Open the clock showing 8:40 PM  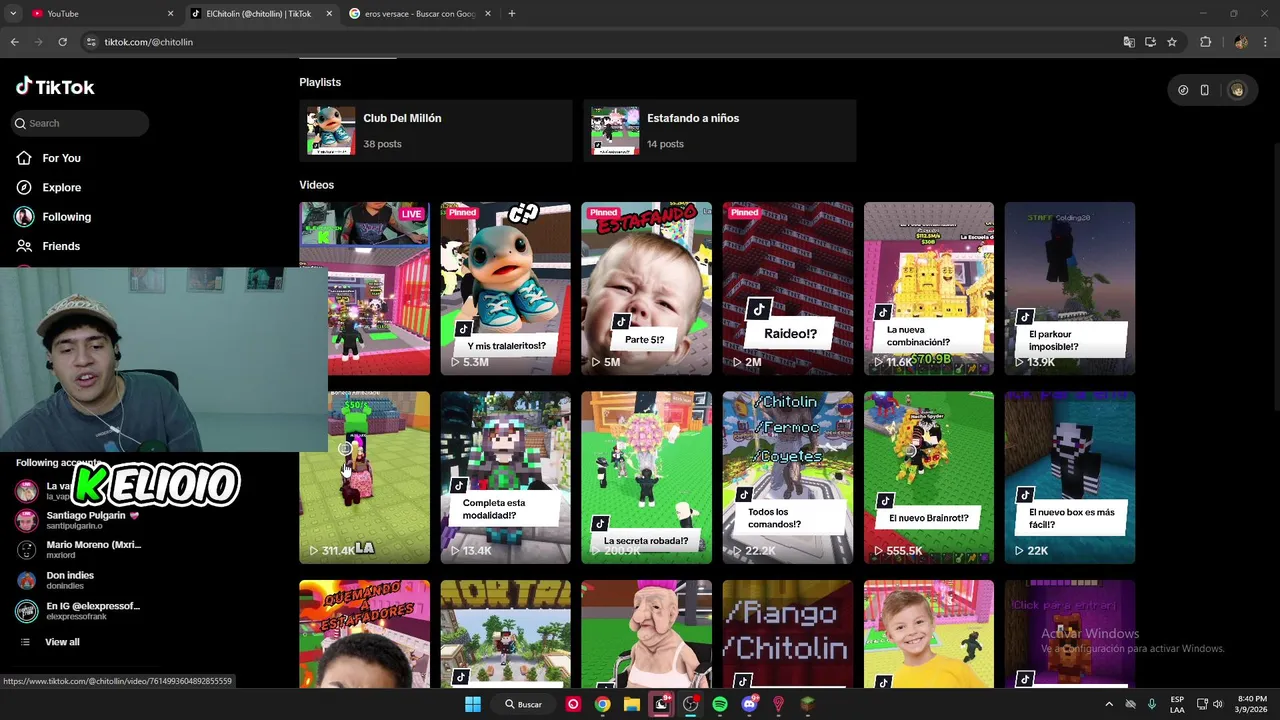tap(1252, 704)
